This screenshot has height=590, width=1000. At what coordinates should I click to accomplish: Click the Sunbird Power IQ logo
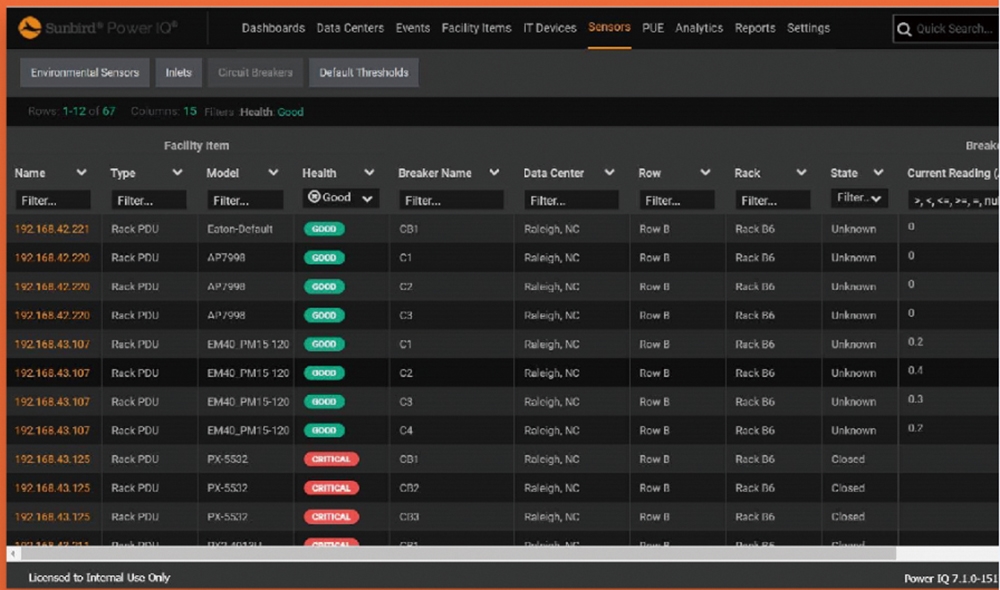tap(98, 27)
